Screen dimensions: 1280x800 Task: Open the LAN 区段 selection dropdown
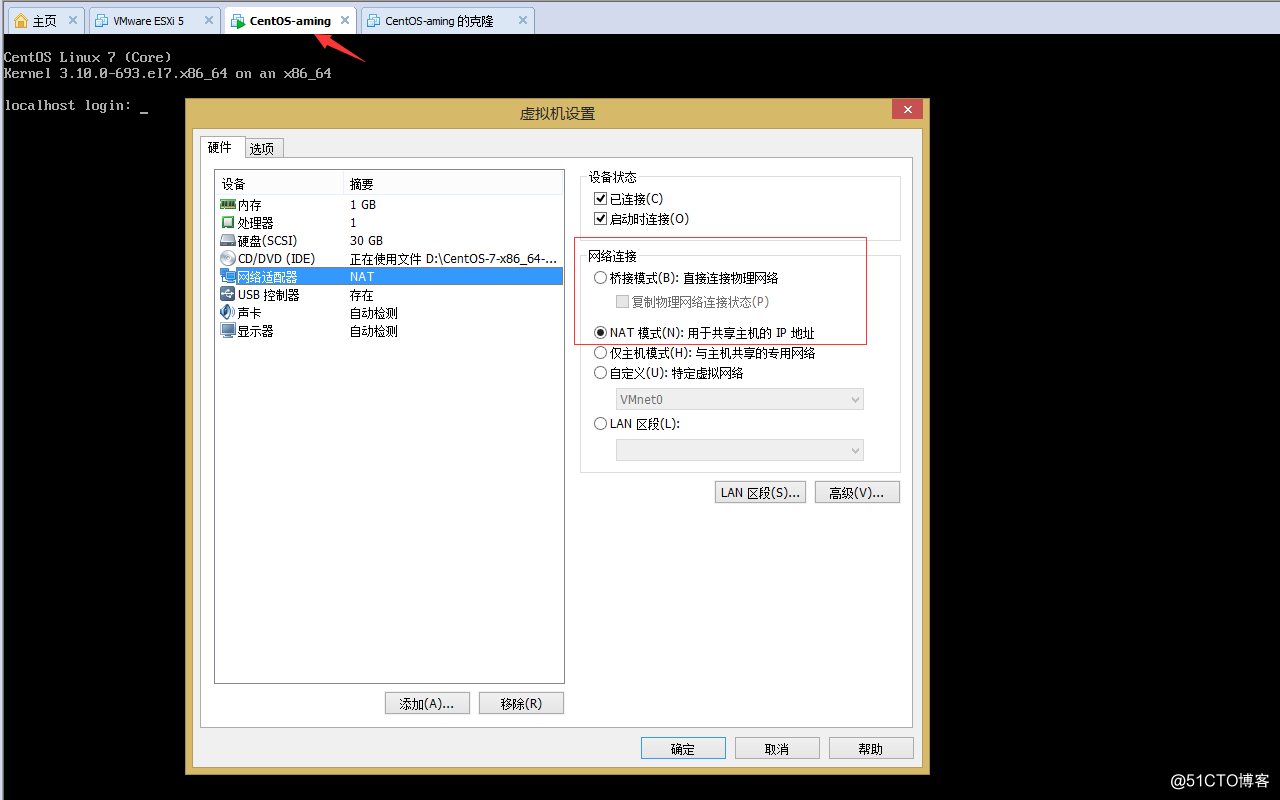pos(740,451)
